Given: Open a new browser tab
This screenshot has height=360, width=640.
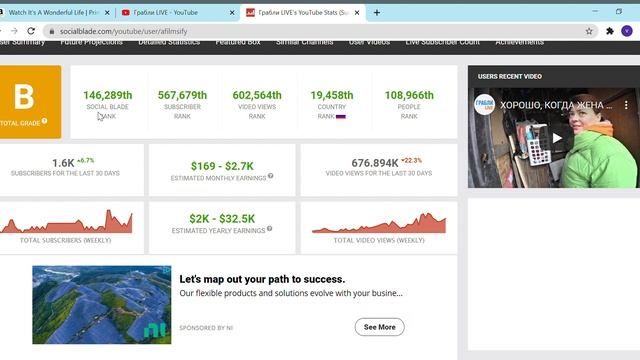Looking at the screenshot, I should click(x=377, y=13).
